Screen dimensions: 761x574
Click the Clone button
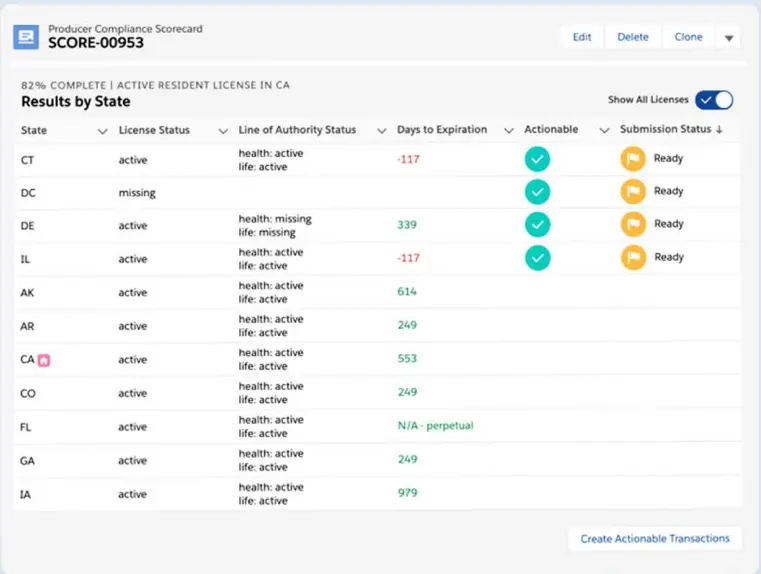[x=688, y=37]
